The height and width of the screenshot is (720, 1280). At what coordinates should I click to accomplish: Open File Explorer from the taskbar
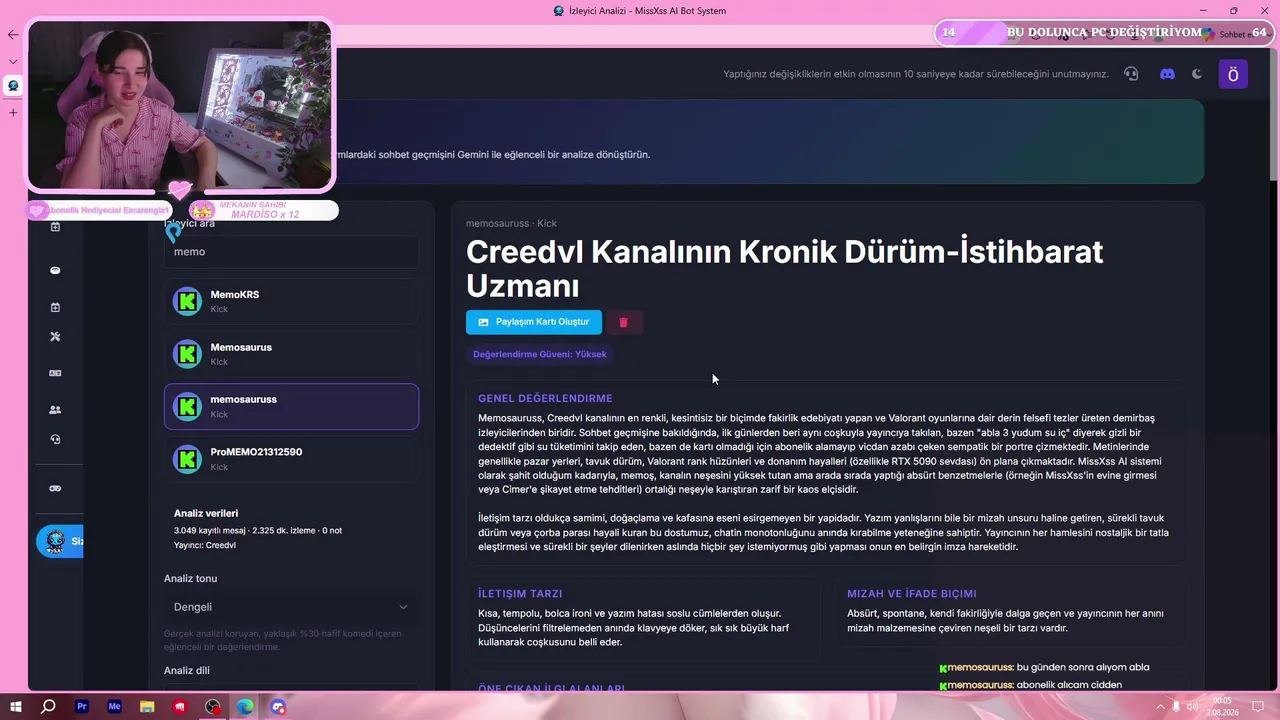pyautogui.click(x=147, y=707)
